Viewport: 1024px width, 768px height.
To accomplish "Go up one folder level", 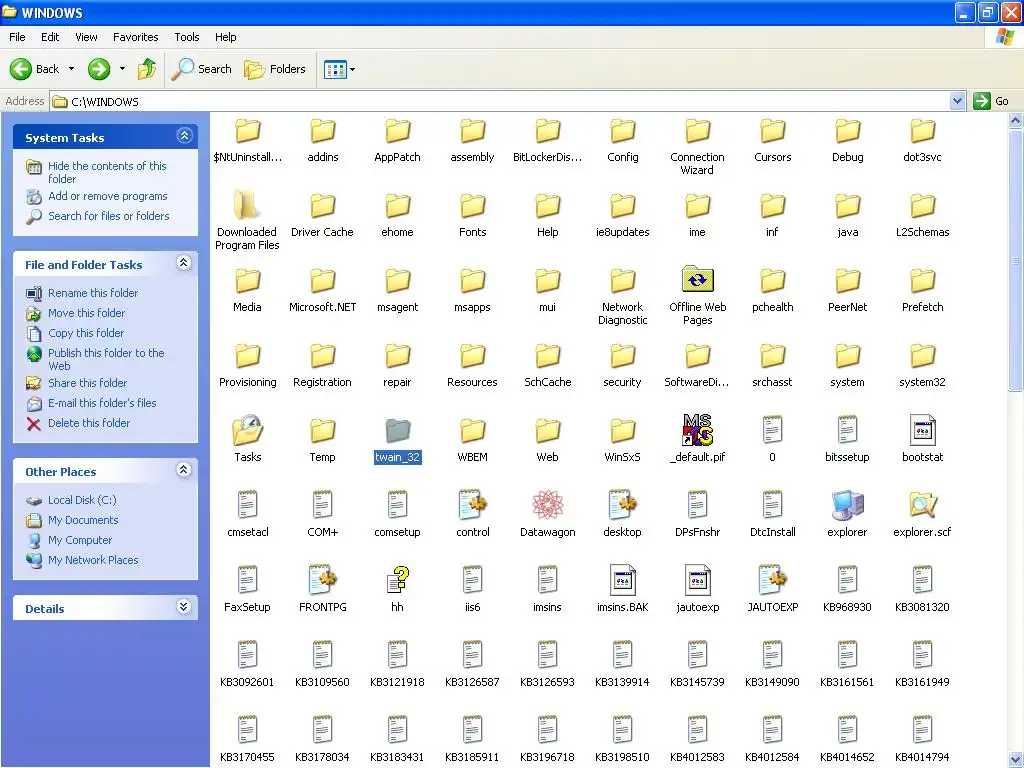I will (x=147, y=69).
